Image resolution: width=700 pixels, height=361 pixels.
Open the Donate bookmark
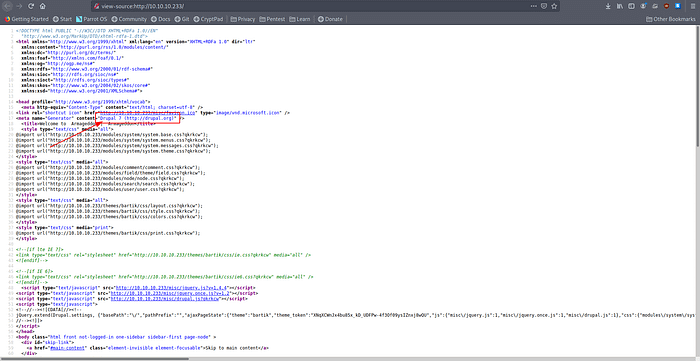point(330,19)
